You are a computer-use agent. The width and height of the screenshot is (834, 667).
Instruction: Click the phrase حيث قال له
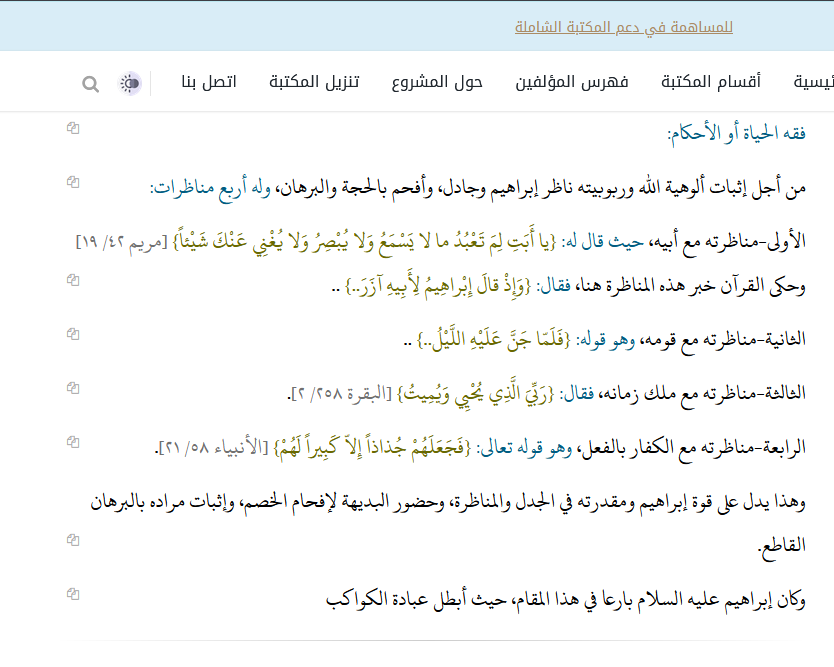pyautogui.click(x=603, y=242)
